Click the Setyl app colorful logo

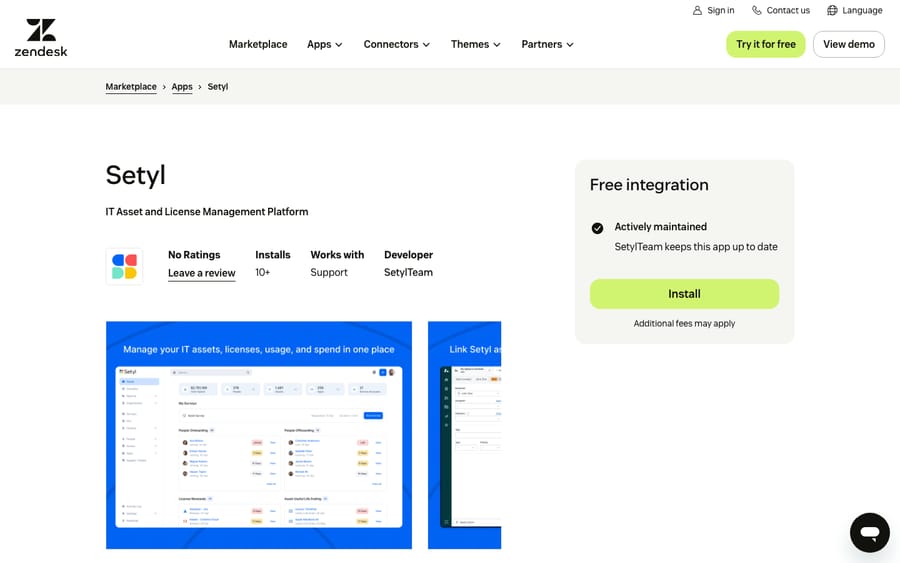[125, 266]
